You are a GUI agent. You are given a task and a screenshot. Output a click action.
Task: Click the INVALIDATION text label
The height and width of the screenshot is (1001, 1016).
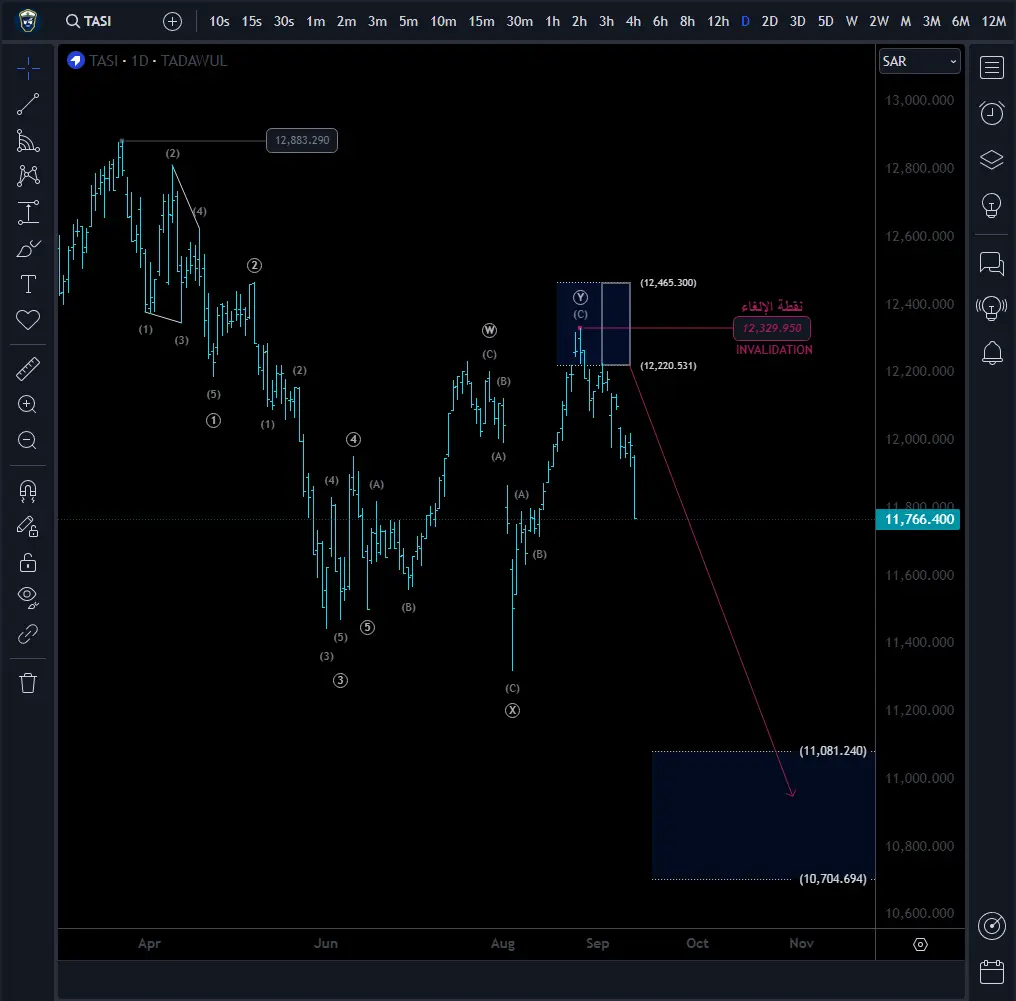(774, 350)
